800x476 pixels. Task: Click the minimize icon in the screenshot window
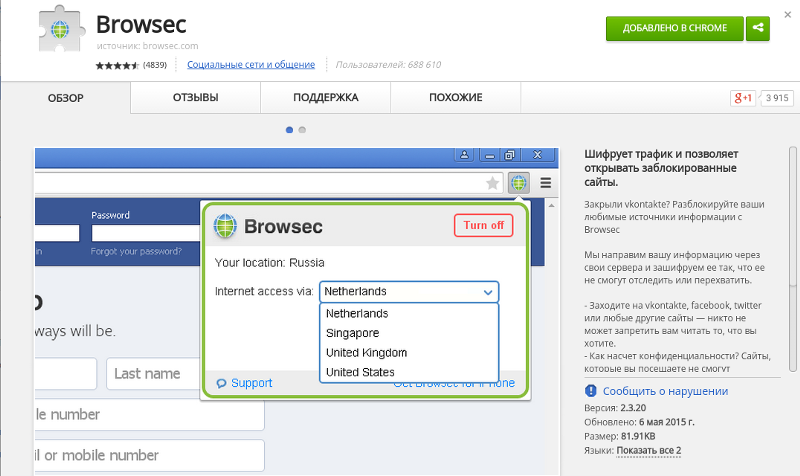(x=490, y=155)
